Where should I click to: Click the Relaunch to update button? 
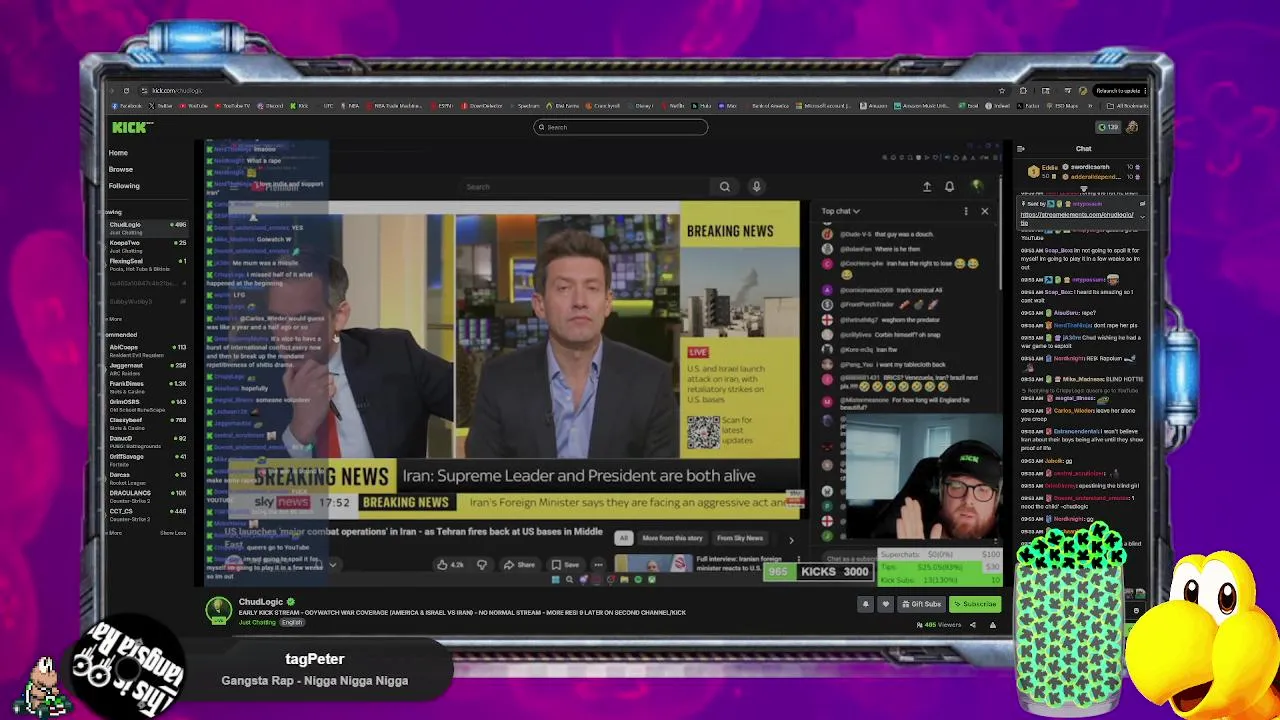click(1119, 91)
